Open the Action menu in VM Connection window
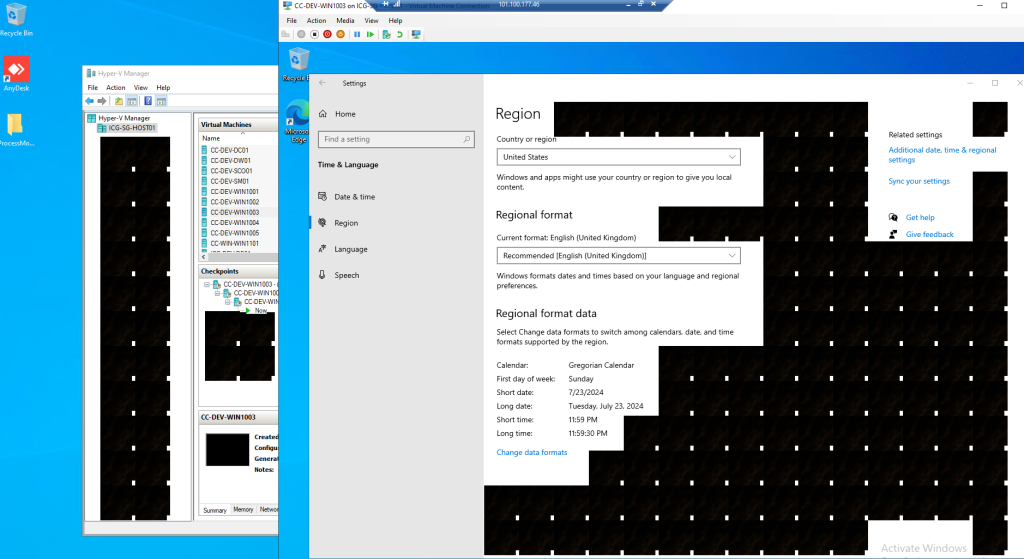 pyautogui.click(x=316, y=20)
